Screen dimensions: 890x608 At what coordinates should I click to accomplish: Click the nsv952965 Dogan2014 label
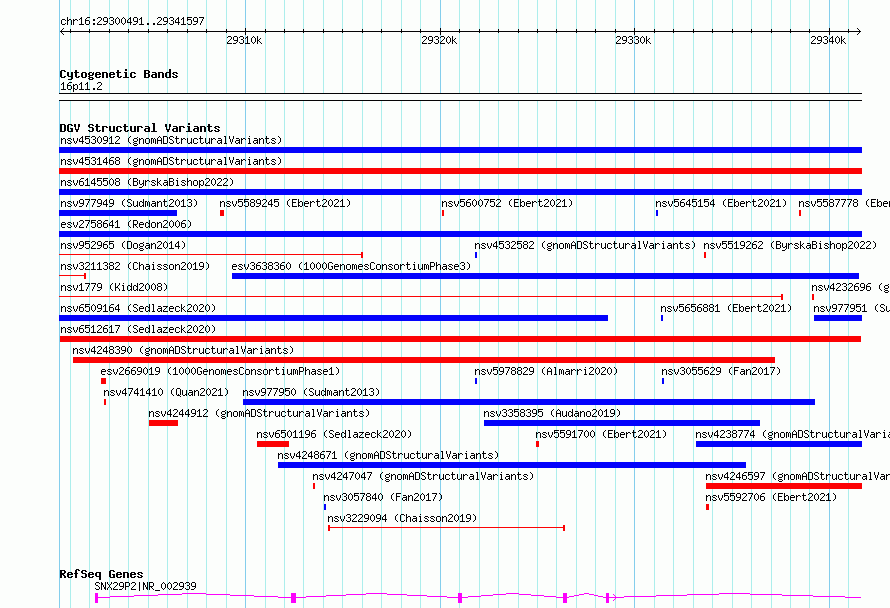[123, 245]
